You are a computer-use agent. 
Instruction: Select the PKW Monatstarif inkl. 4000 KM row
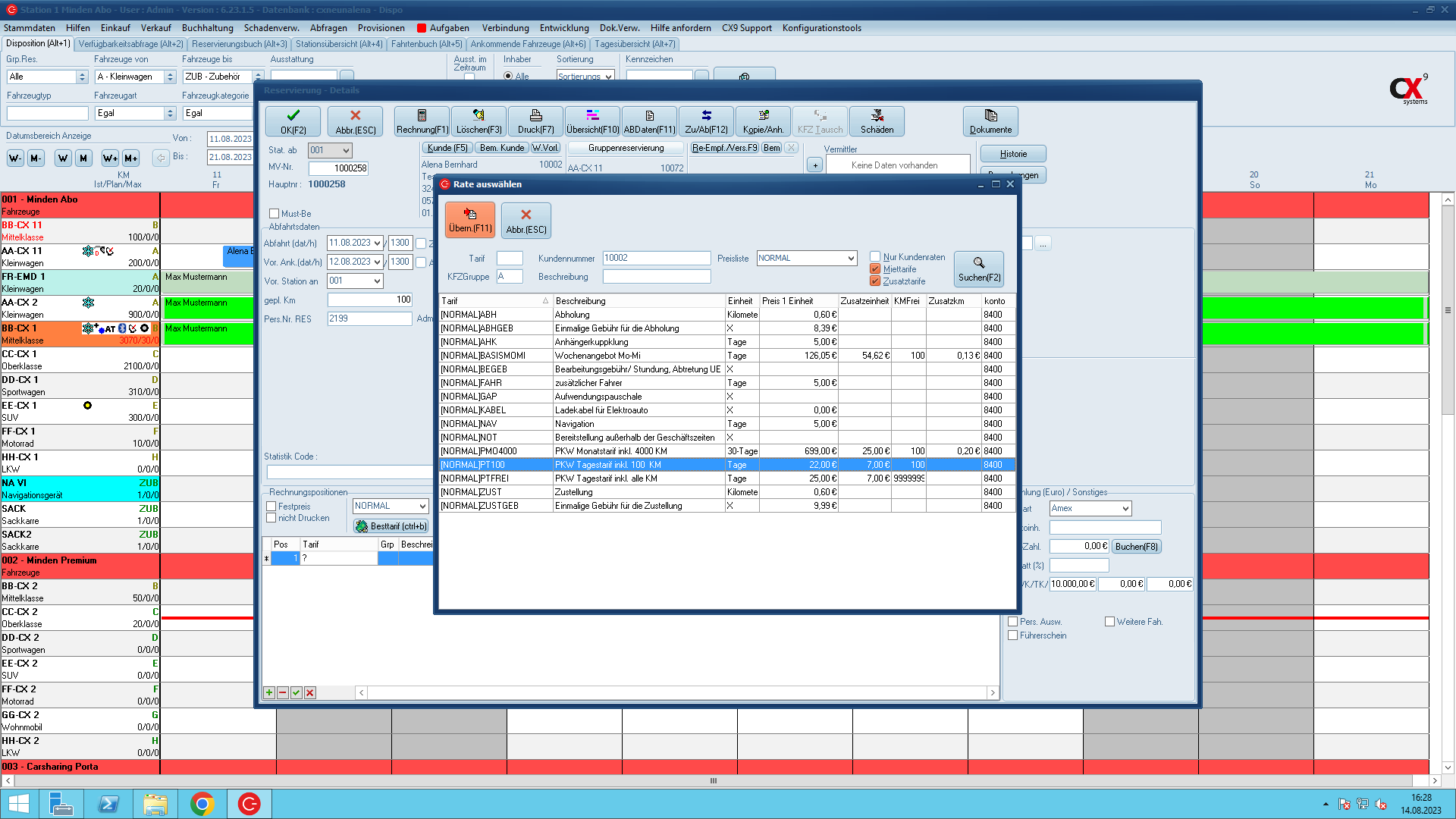pos(610,451)
